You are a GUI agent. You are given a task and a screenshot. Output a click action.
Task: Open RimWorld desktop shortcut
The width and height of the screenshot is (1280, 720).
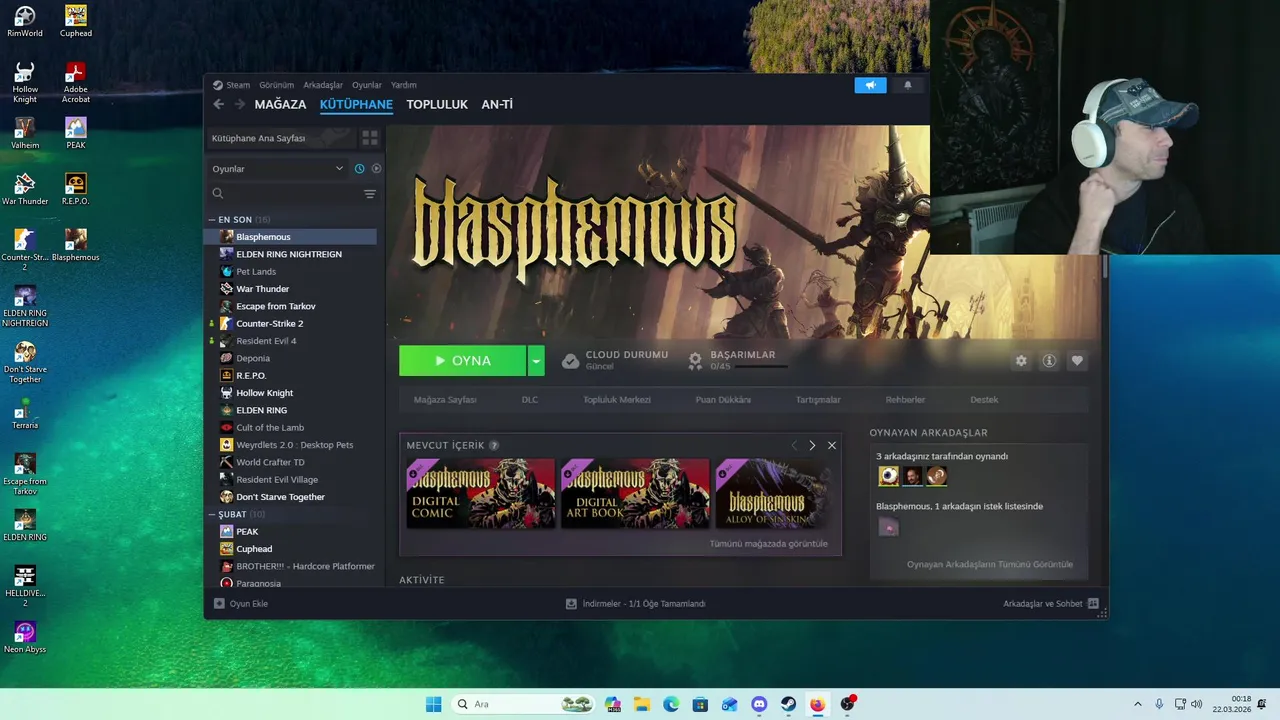coord(25,21)
